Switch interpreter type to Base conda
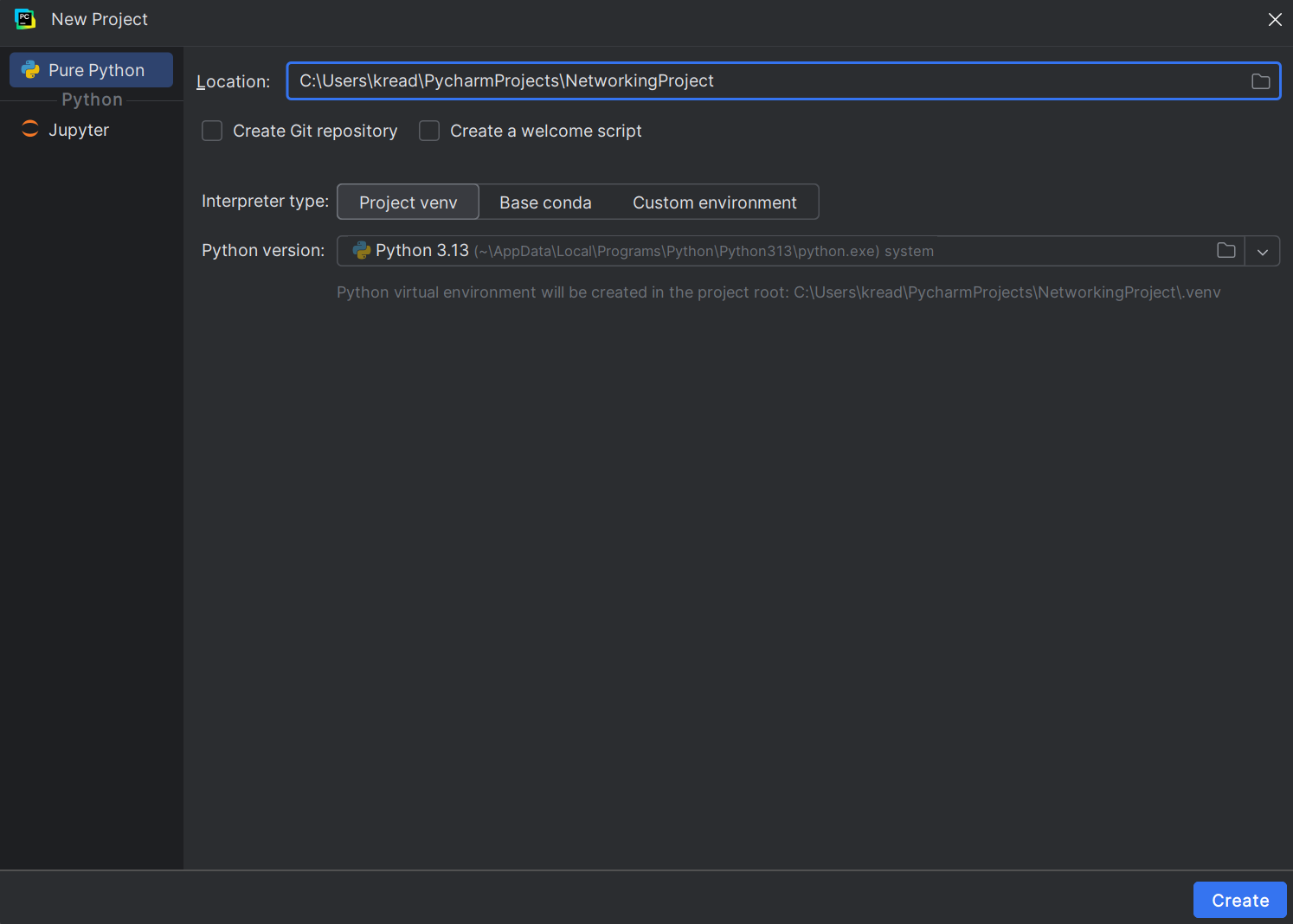 (x=545, y=202)
